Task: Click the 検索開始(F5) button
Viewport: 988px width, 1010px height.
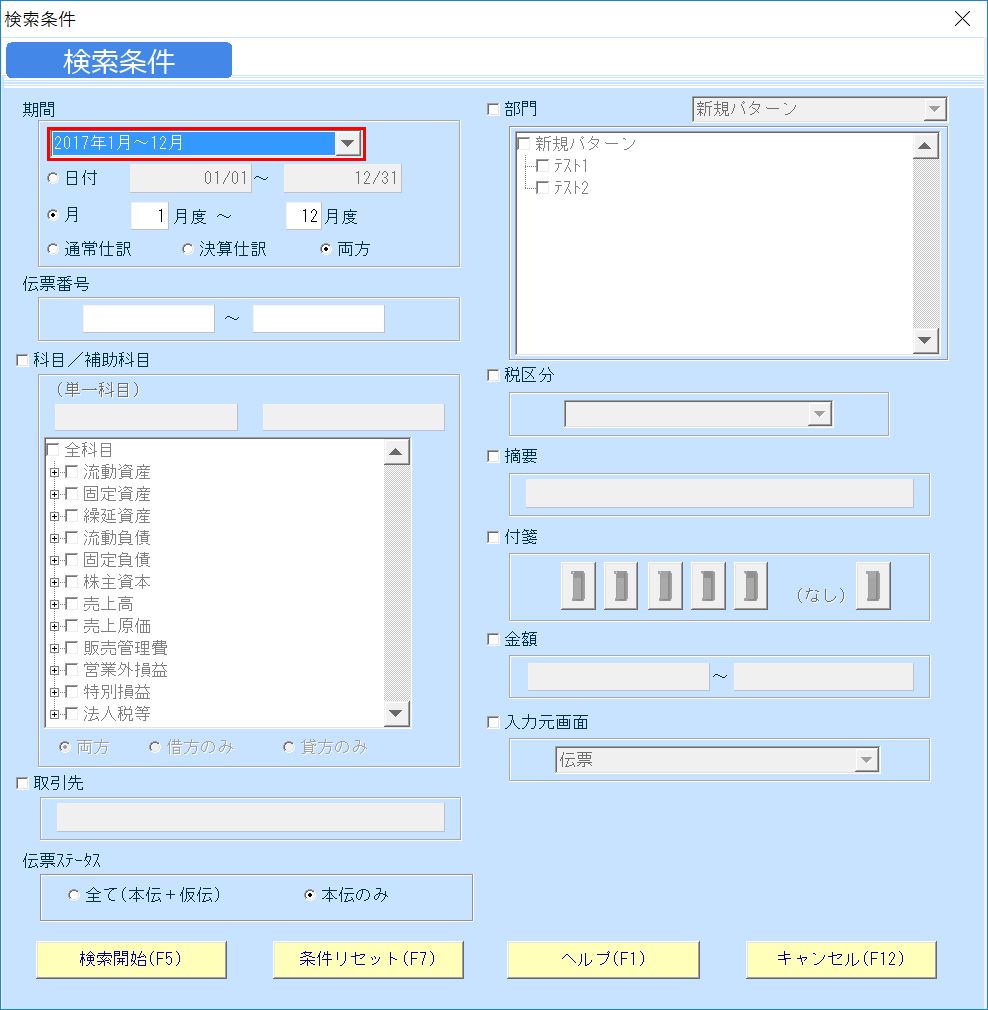Action: (x=131, y=959)
